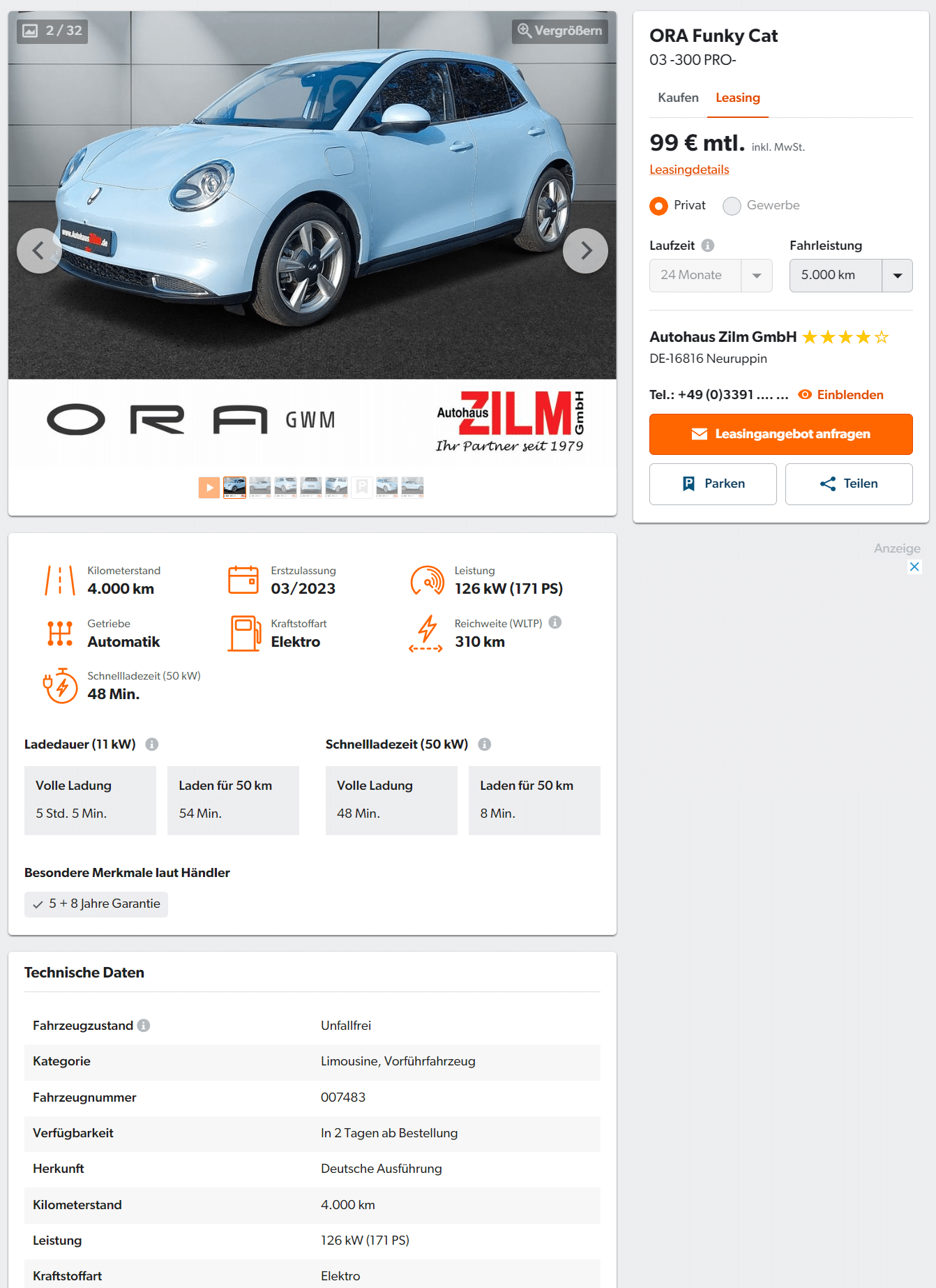The image size is (936, 1288).
Task: Click the Autohaus Zilm star rating
Action: (845, 338)
